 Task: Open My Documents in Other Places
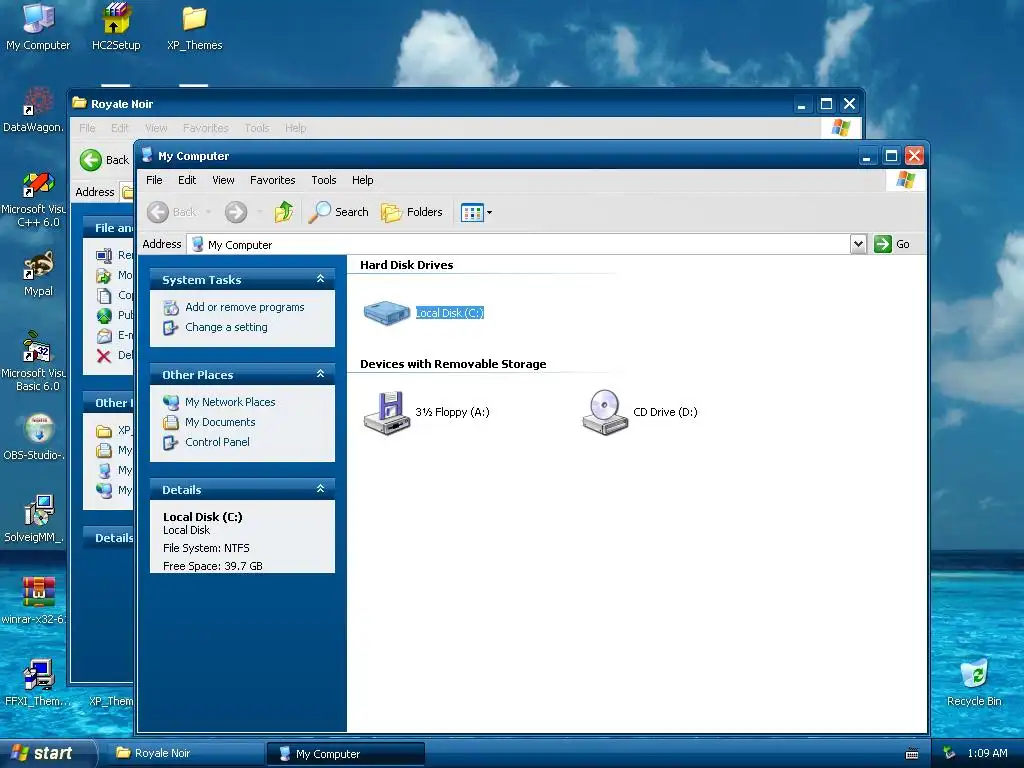pyautogui.click(x=220, y=423)
